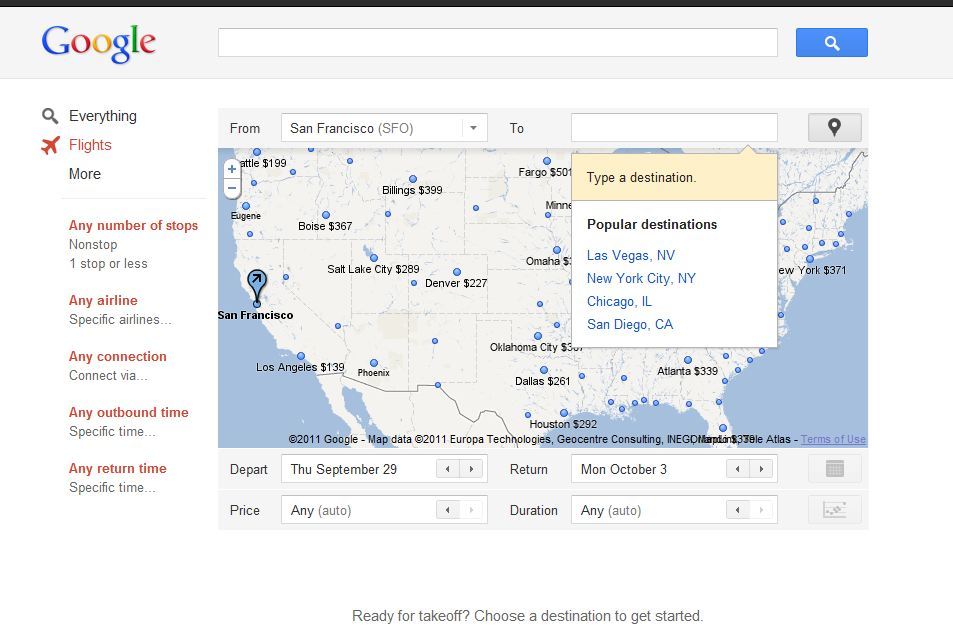953x638 pixels.
Task: Step the depart date back one day
Action: 448,469
